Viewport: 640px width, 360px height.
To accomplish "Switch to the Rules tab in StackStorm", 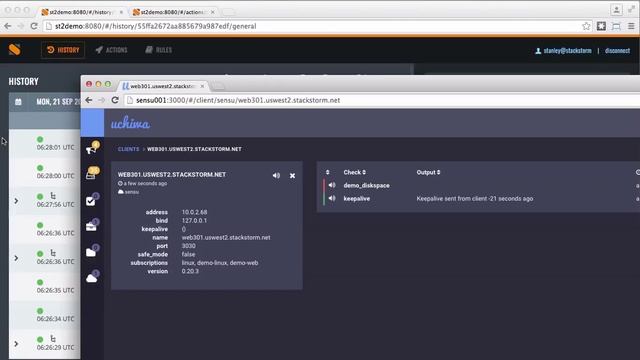I will pyautogui.click(x=159, y=50).
